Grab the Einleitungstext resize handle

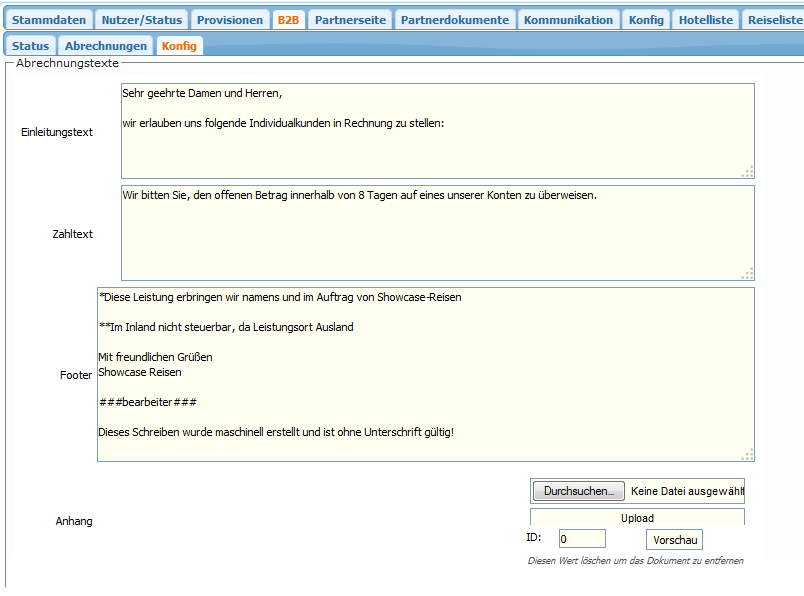pyautogui.click(x=747, y=172)
